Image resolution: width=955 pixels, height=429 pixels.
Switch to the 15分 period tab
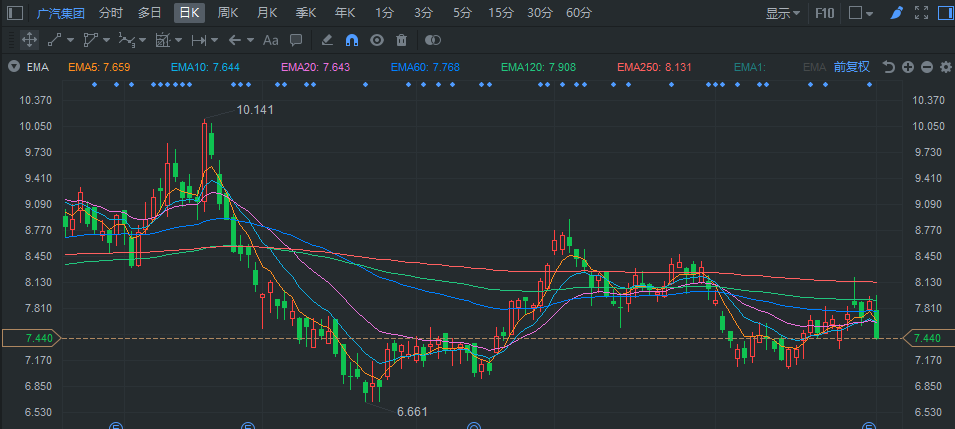pos(501,13)
